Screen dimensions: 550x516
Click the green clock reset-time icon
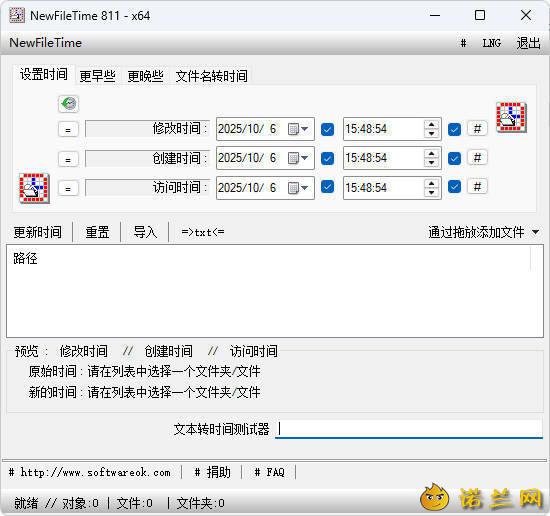pyautogui.click(x=68, y=104)
